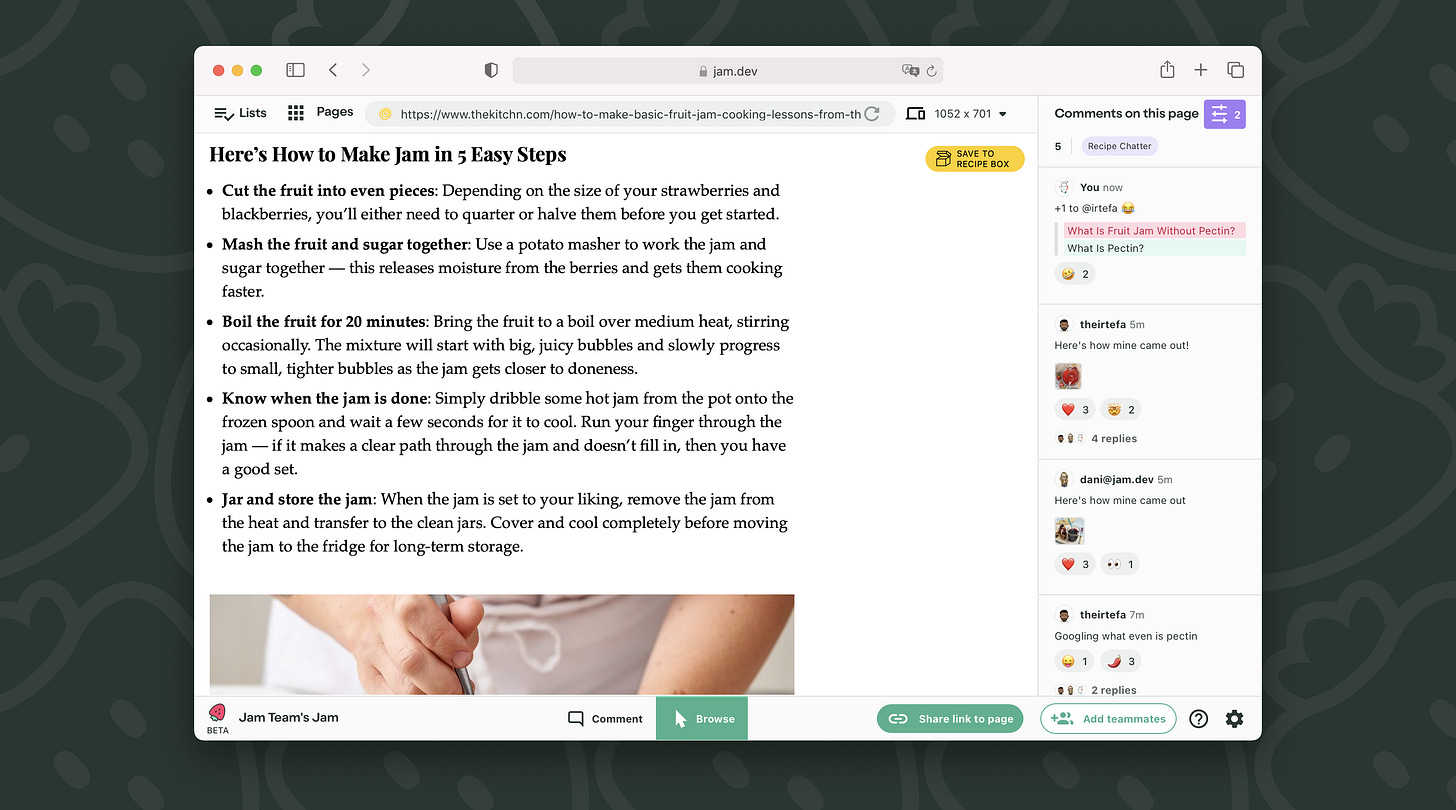Expand the 4 replies thread
This screenshot has height=810, width=1456.
click(1113, 439)
